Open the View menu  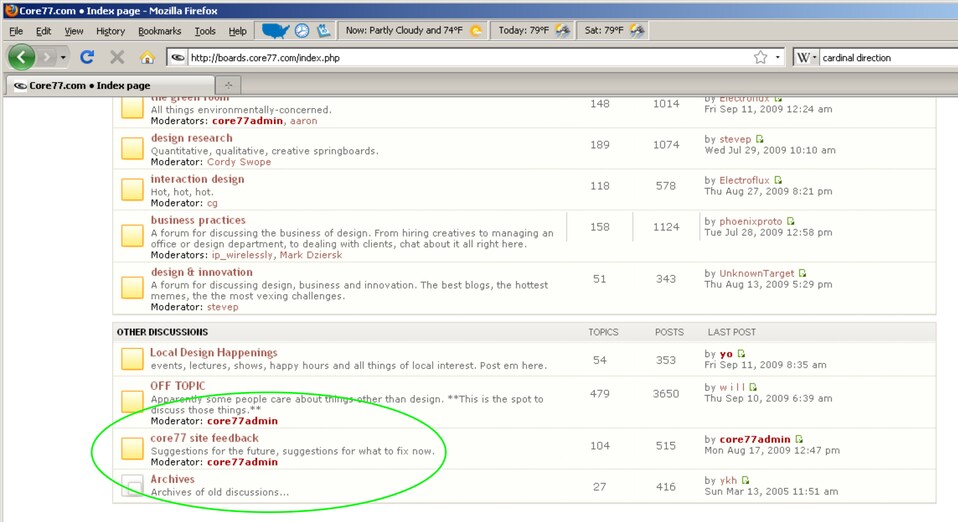click(74, 31)
